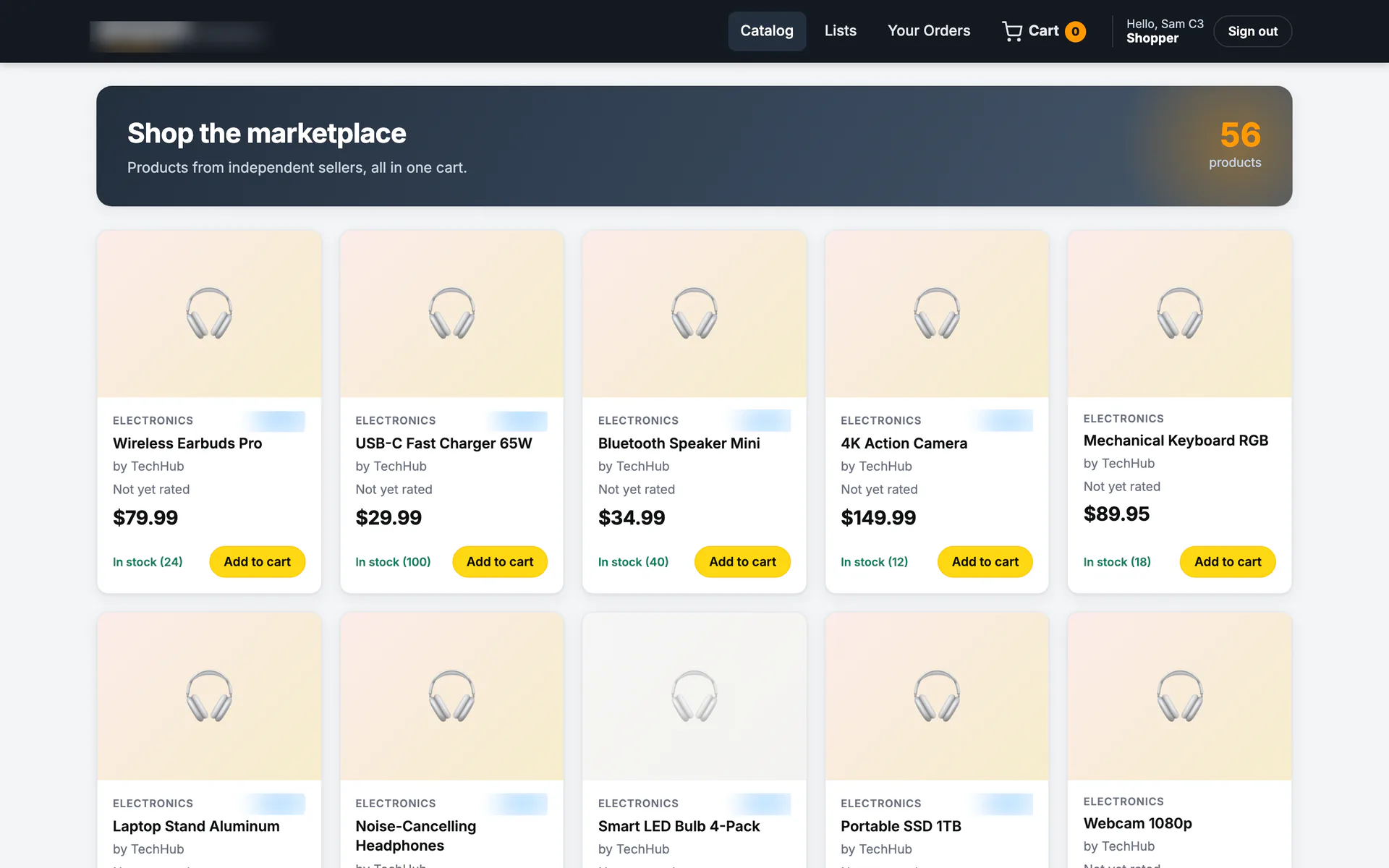Open Laptop Stand Aluminum title link
The image size is (1389, 868).
tap(196, 826)
